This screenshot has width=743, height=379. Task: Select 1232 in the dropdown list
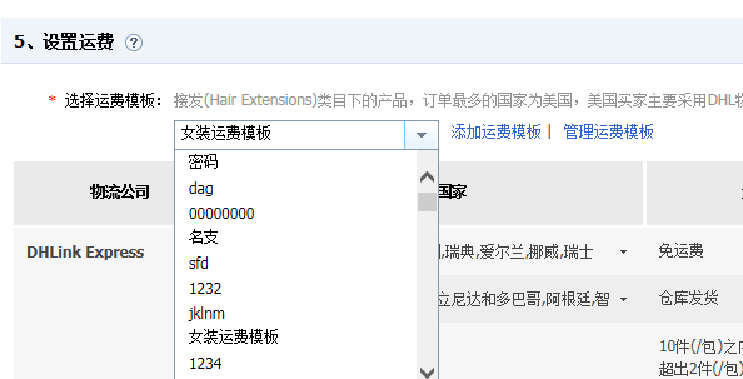point(205,289)
